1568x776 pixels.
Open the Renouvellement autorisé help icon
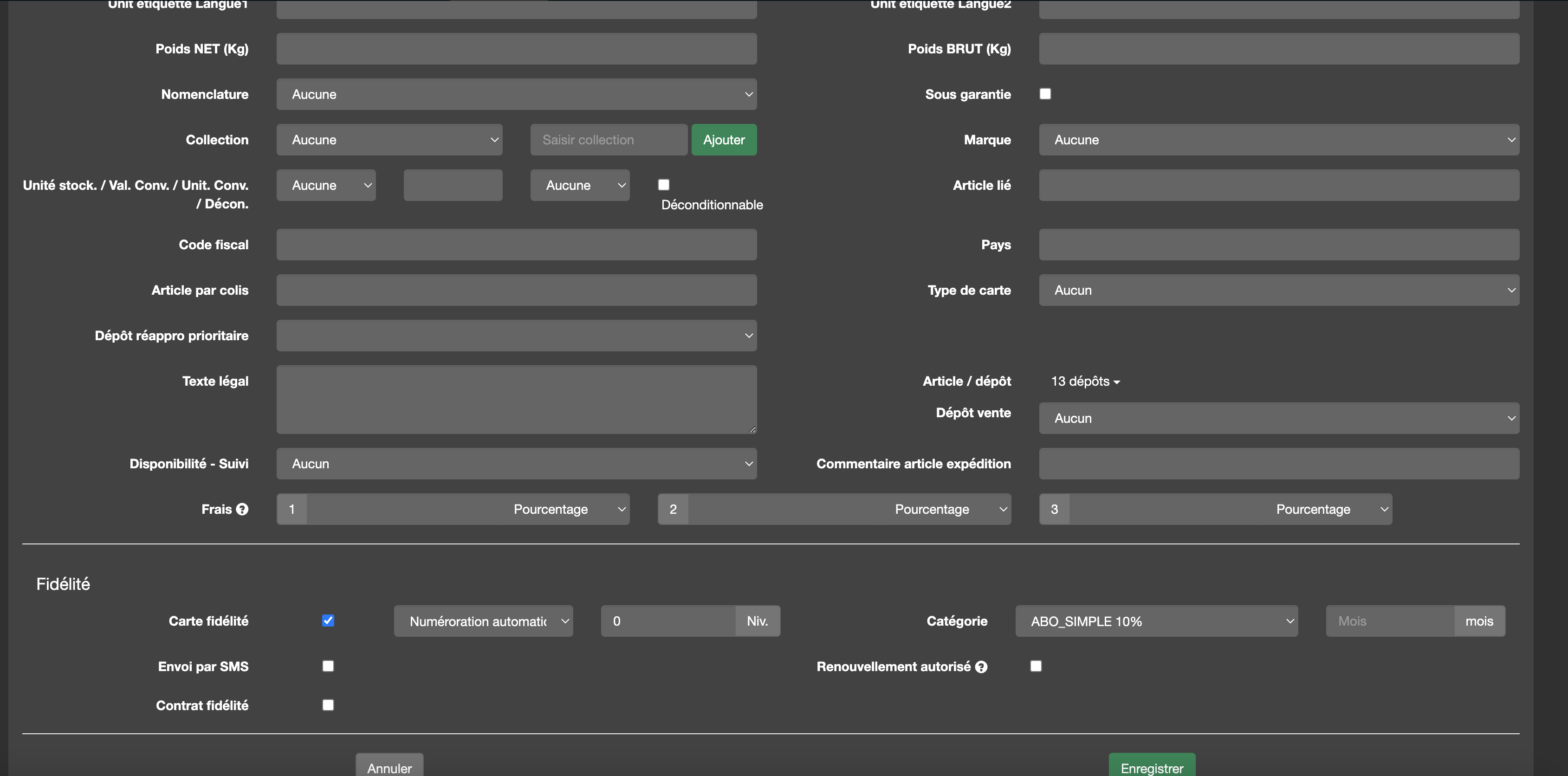981,667
